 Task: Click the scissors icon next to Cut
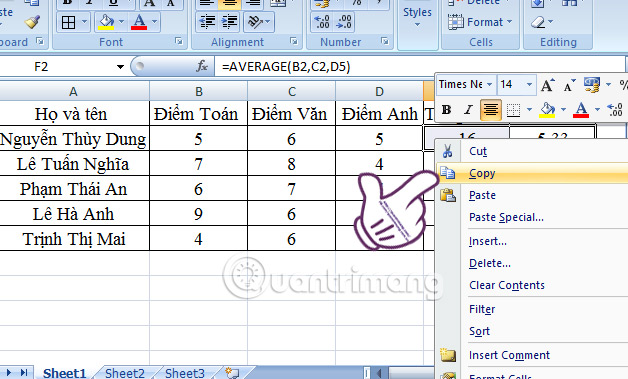pyautogui.click(x=447, y=151)
